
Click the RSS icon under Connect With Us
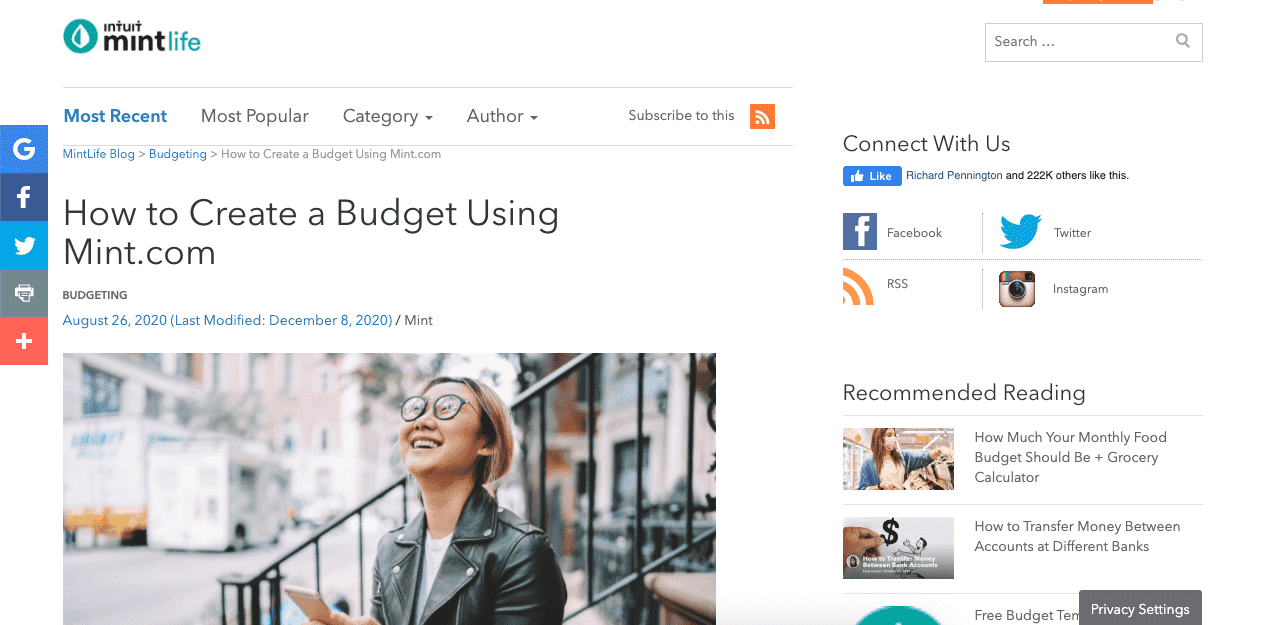point(858,286)
